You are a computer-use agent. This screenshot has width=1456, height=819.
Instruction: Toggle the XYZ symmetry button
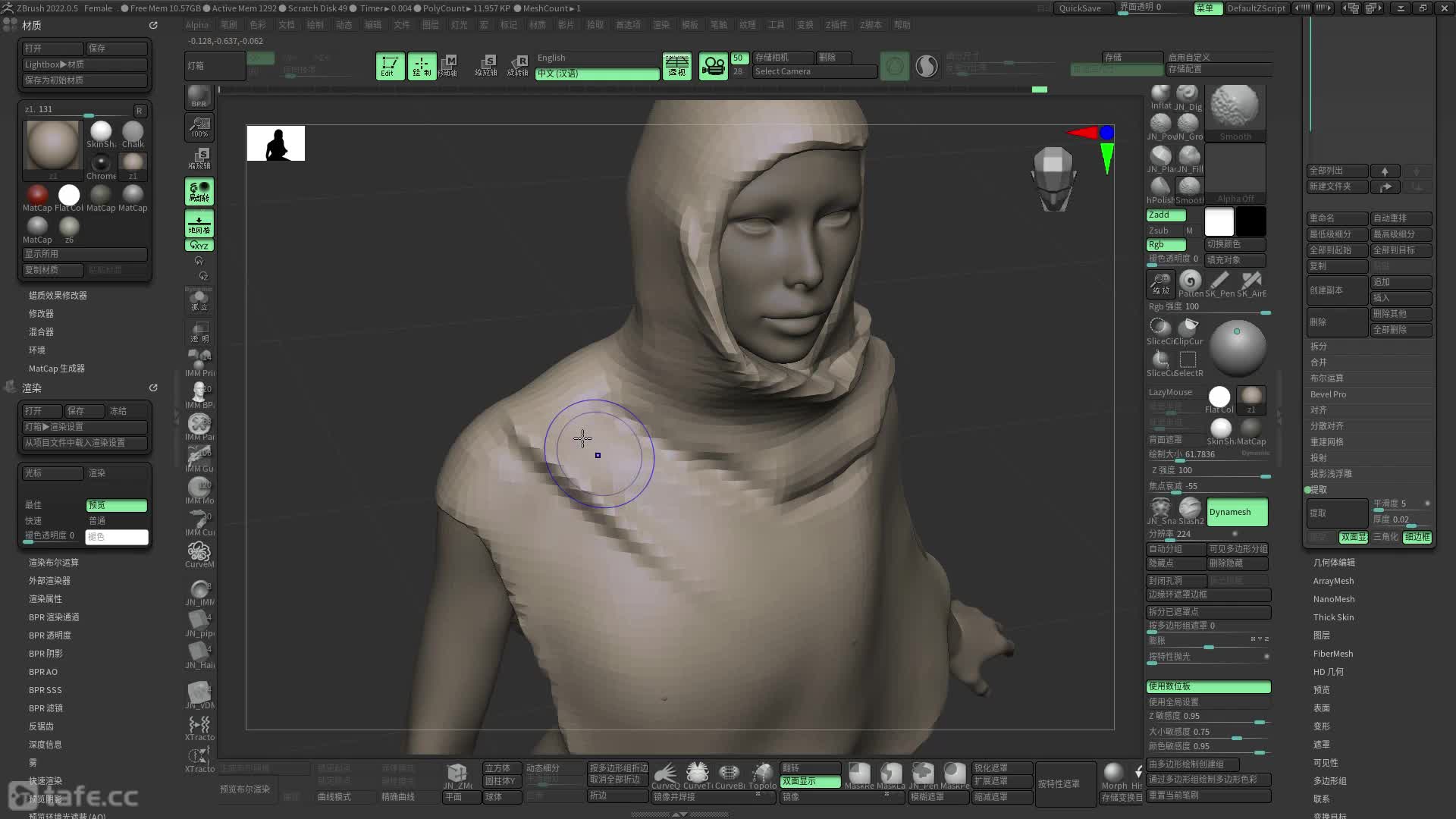199,246
